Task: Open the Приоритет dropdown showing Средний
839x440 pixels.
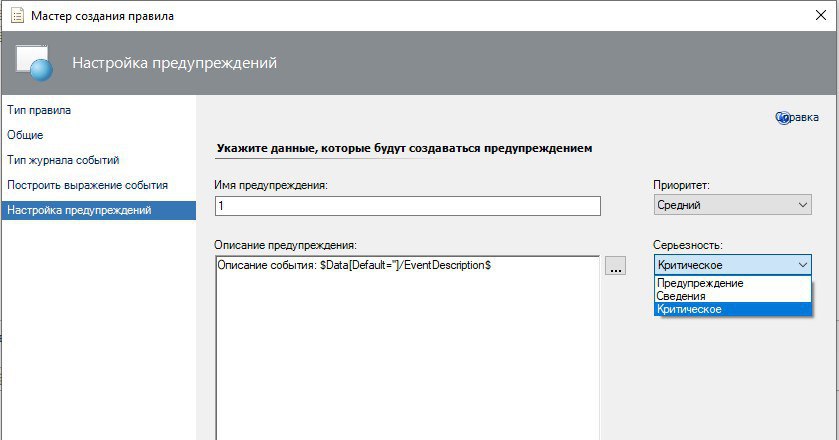Action: click(x=733, y=205)
